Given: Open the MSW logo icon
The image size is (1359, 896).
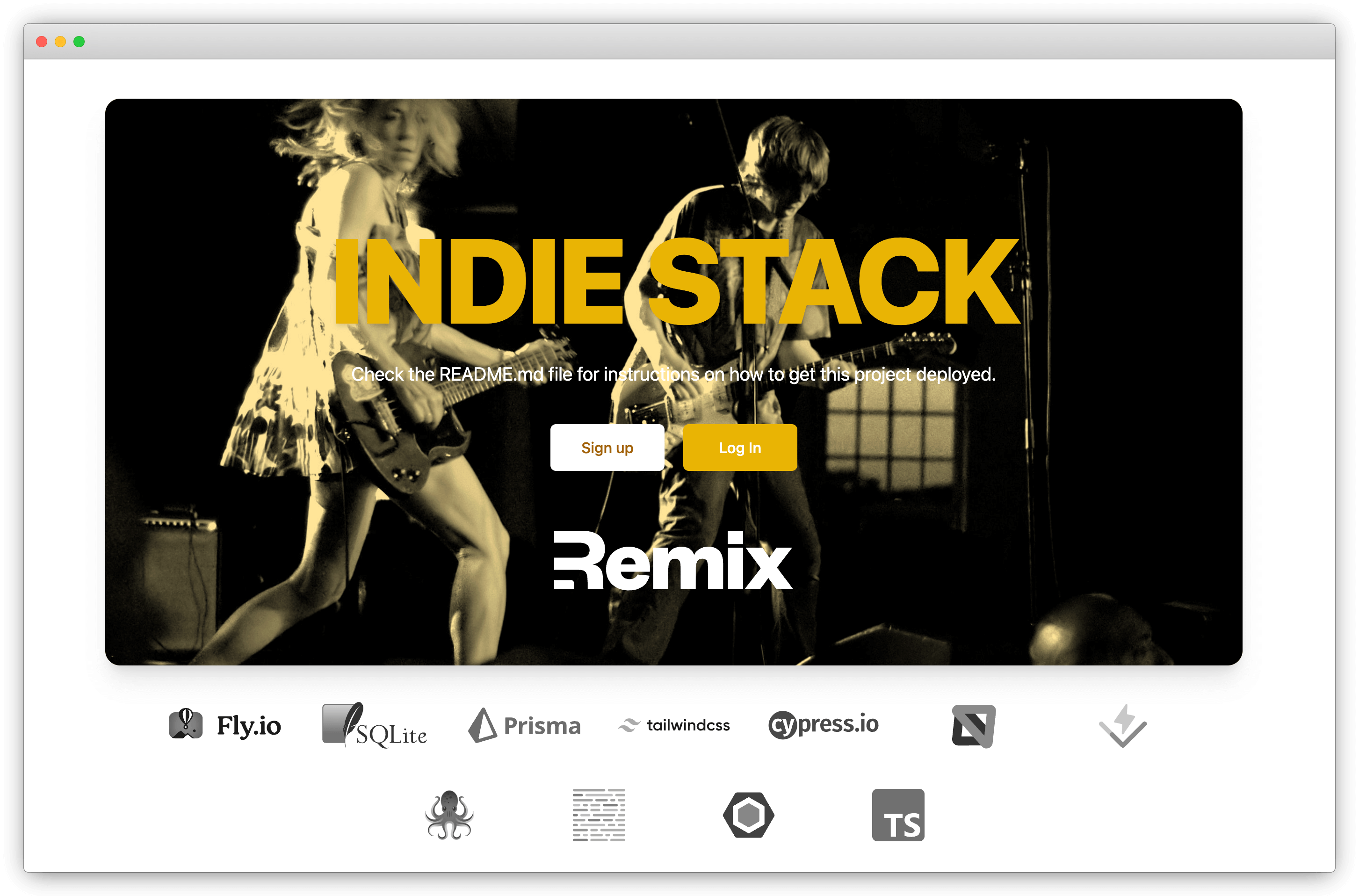Looking at the screenshot, I should pyautogui.click(x=974, y=726).
